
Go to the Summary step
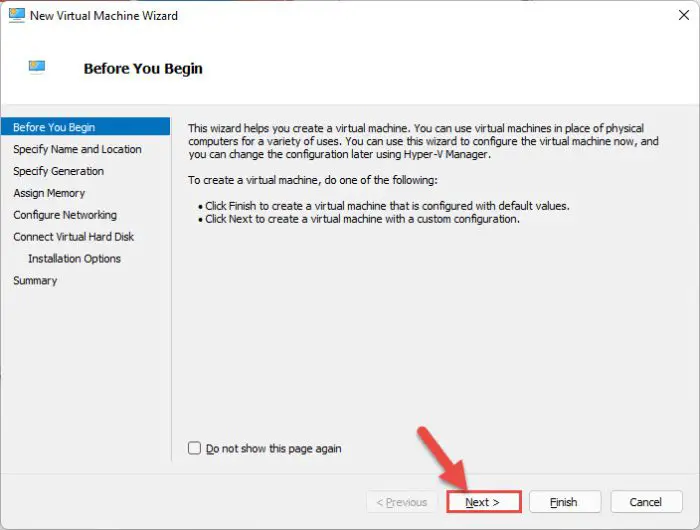[x=35, y=281]
